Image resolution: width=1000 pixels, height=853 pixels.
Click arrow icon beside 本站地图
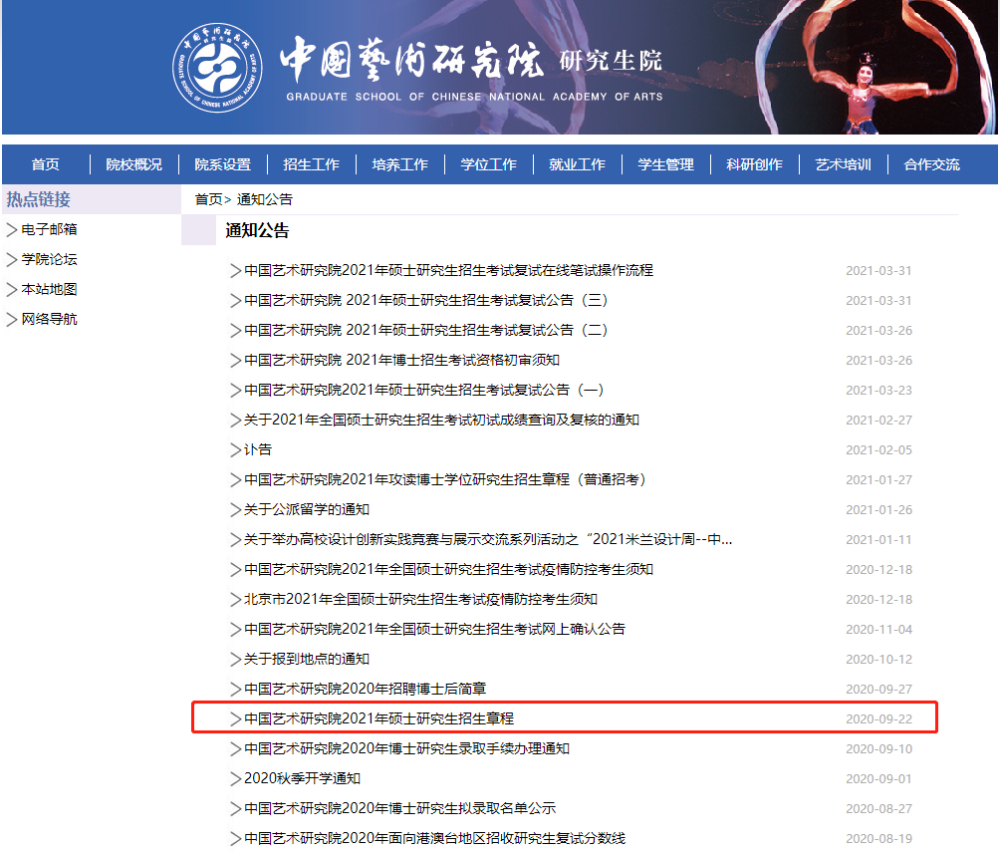click(11, 289)
